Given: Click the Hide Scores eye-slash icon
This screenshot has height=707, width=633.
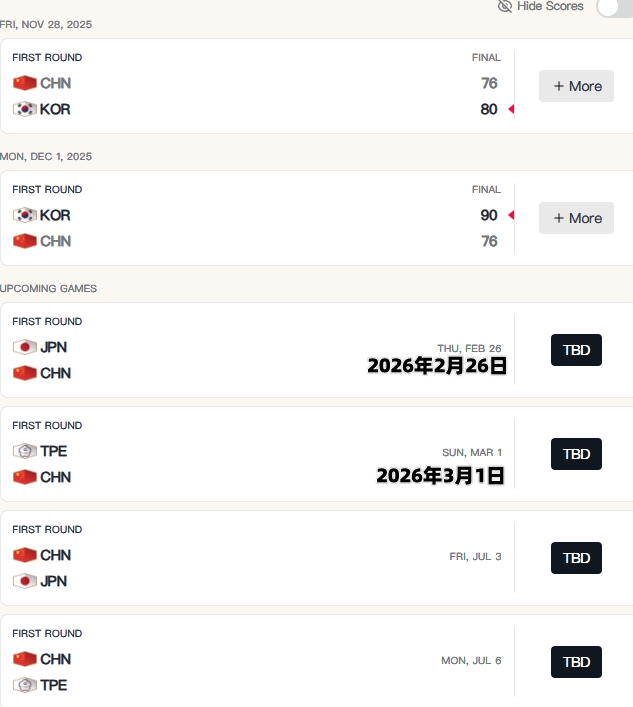Looking at the screenshot, I should point(505,6).
